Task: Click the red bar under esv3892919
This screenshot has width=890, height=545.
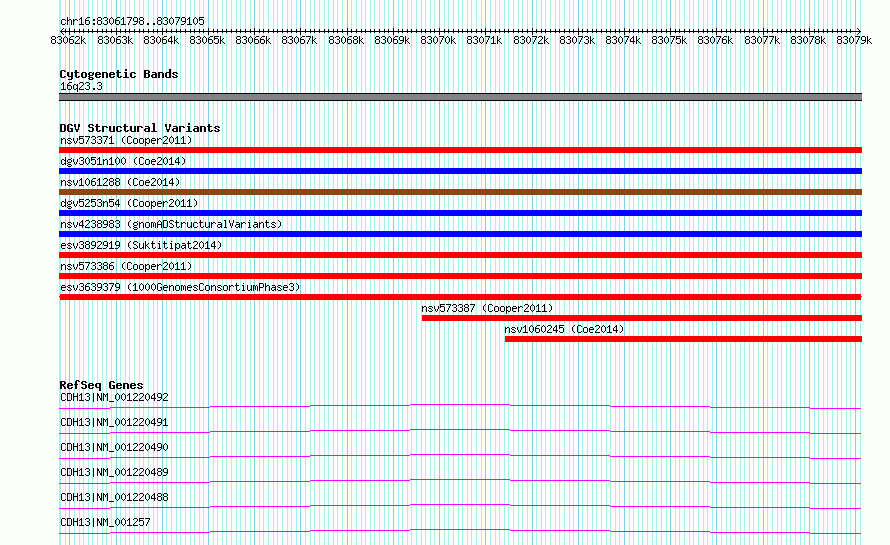Action: [x=460, y=255]
